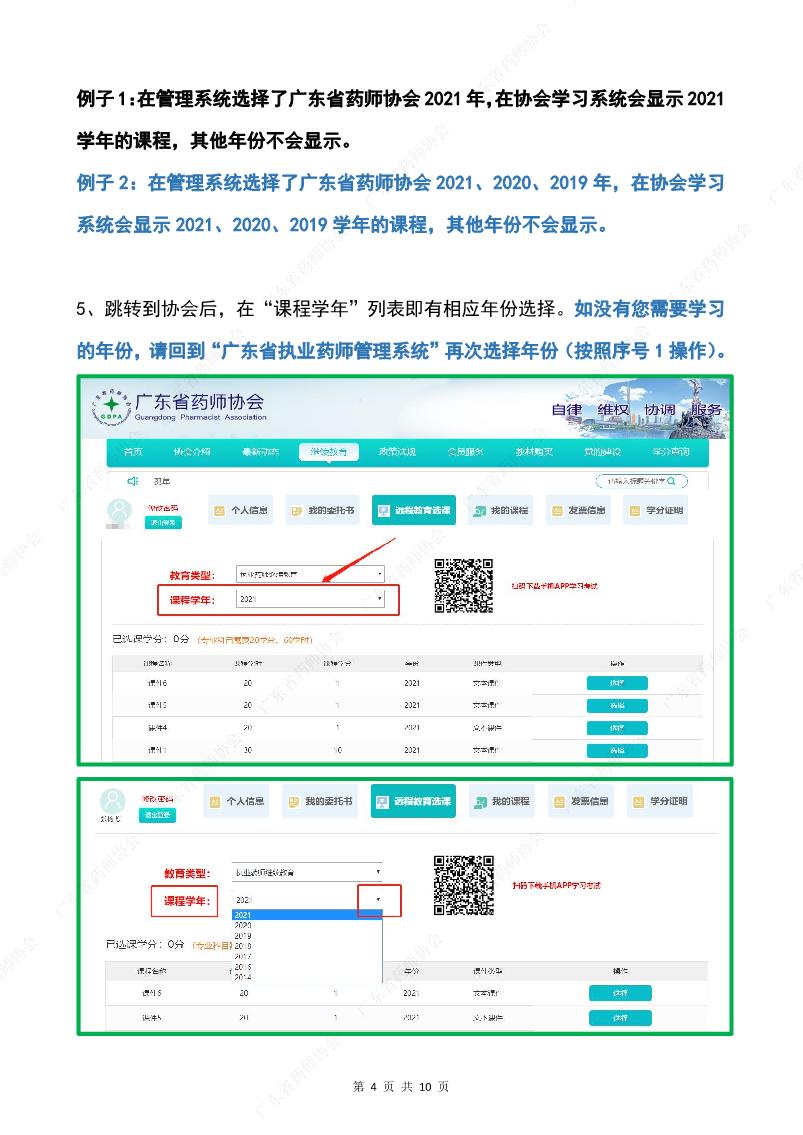803x1135 pixels.
Task: Click the user avatar in the screenshot with the GDPA header
Action: click(x=119, y=511)
